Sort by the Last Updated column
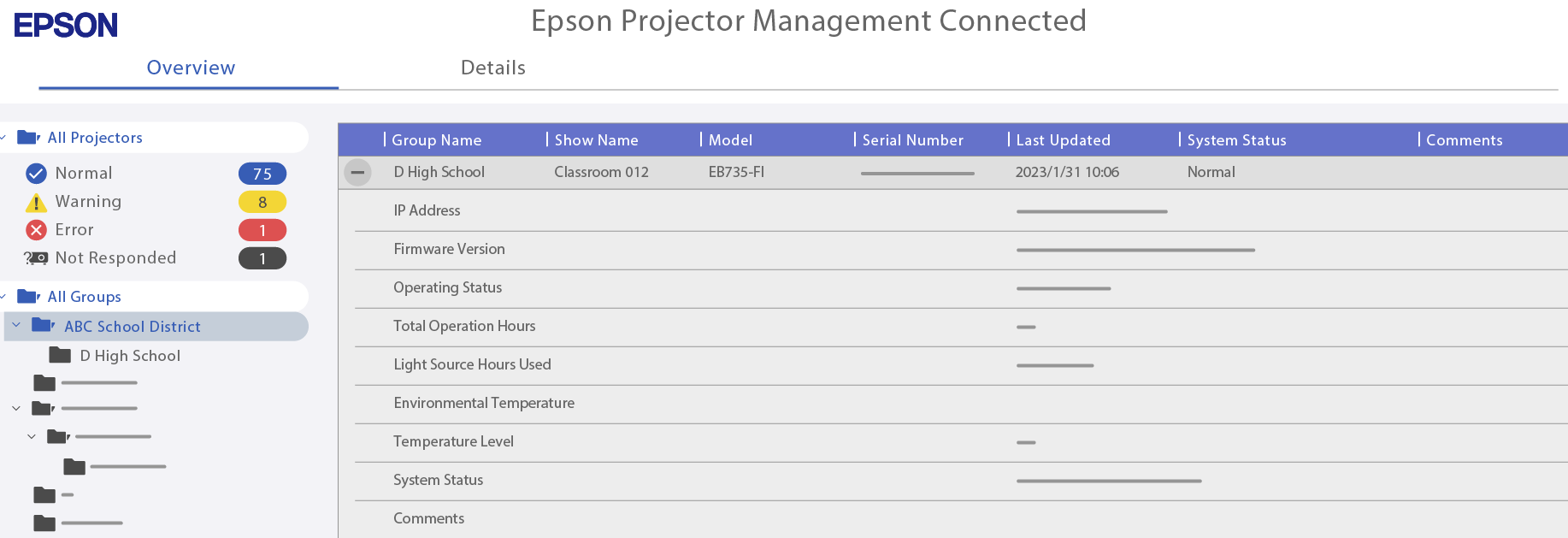This screenshot has height=538, width=1568. coord(1063,140)
